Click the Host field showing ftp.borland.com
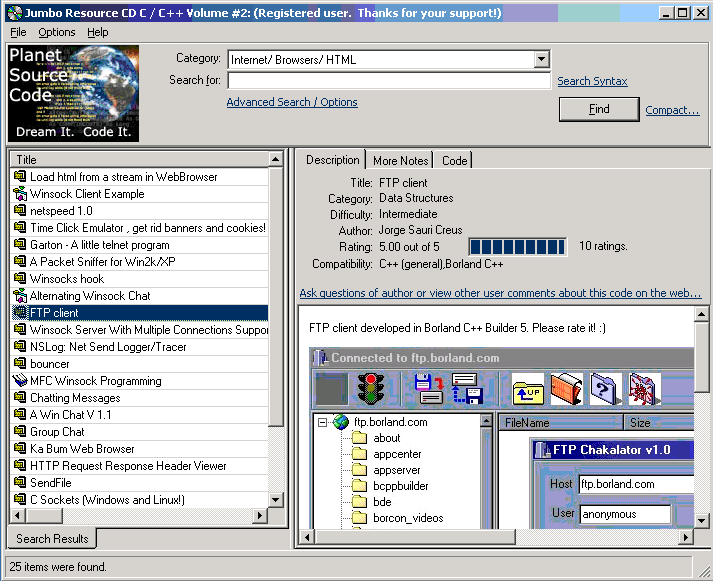This screenshot has height=581, width=713. tap(637, 484)
